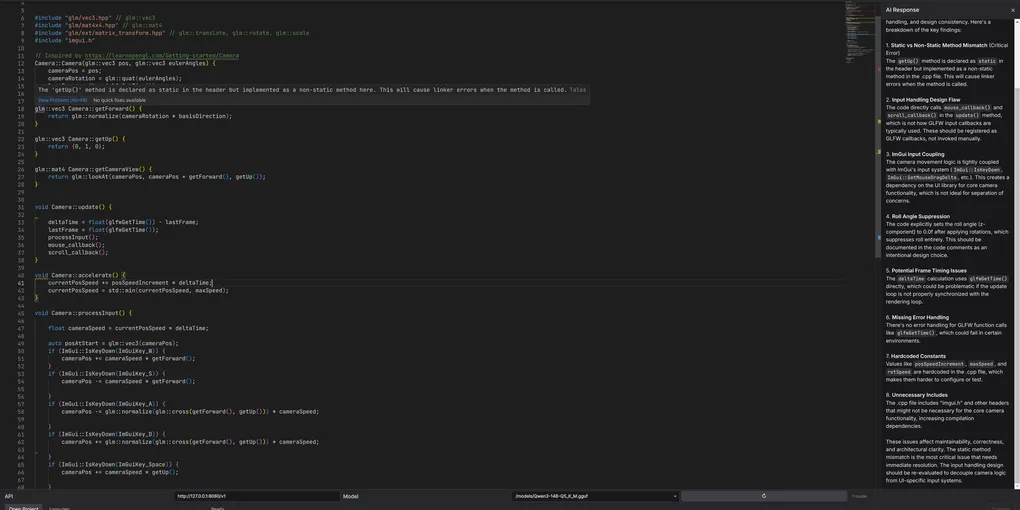Focus the API URL input field
The width and height of the screenshot is (1020, 510).
[x=257, y=496]
